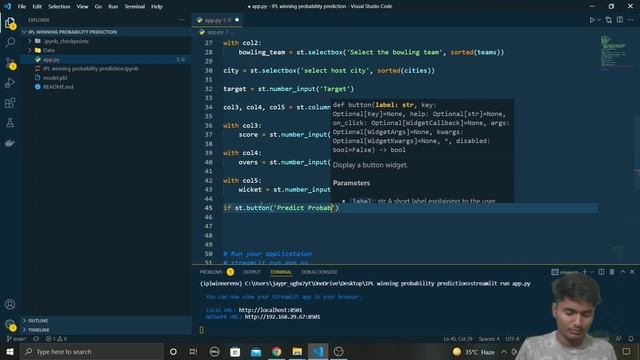Open the Docker whale view

click(10, 142)
